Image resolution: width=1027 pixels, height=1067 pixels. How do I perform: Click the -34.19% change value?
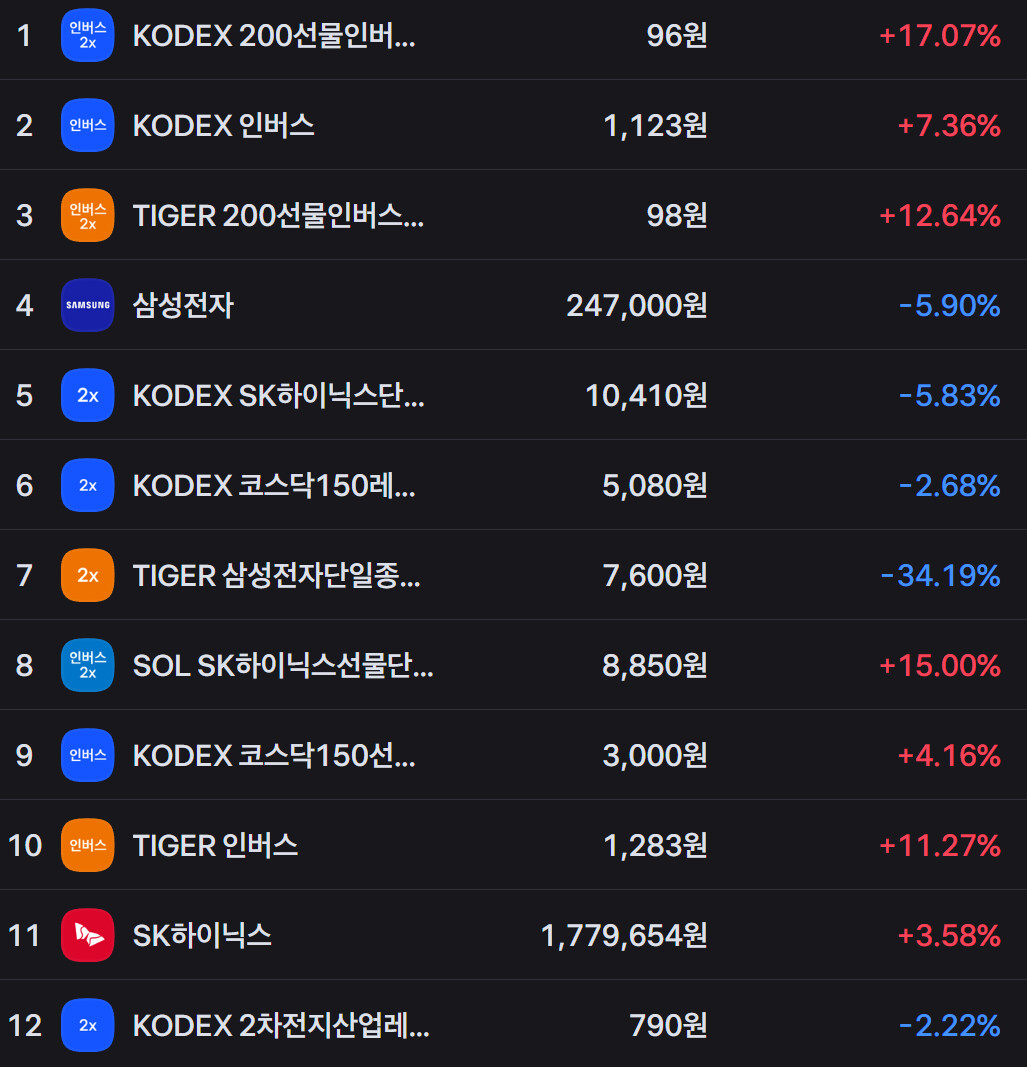click(941, 576)
